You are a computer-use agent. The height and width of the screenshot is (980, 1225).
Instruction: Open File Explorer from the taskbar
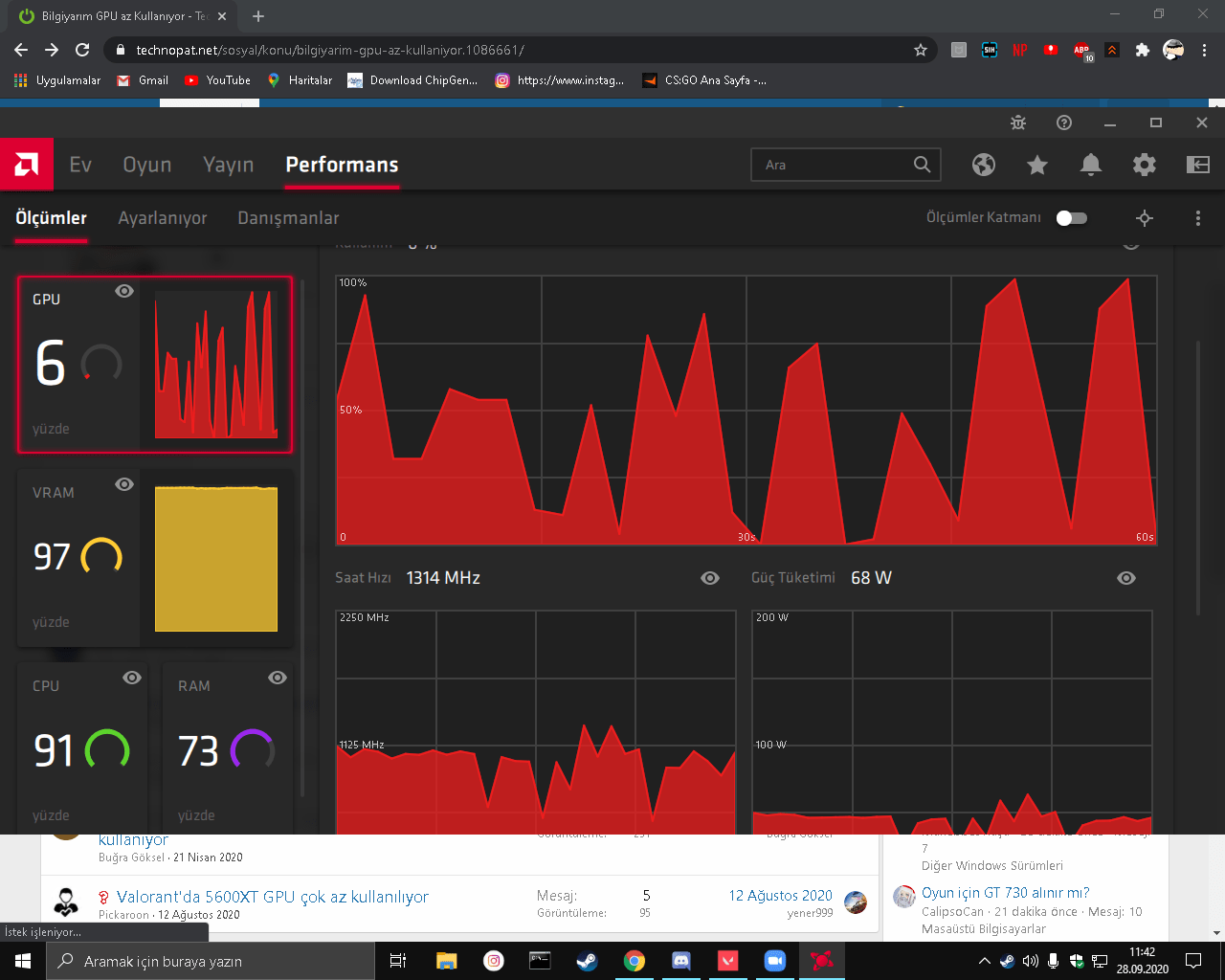coord(446,961)
